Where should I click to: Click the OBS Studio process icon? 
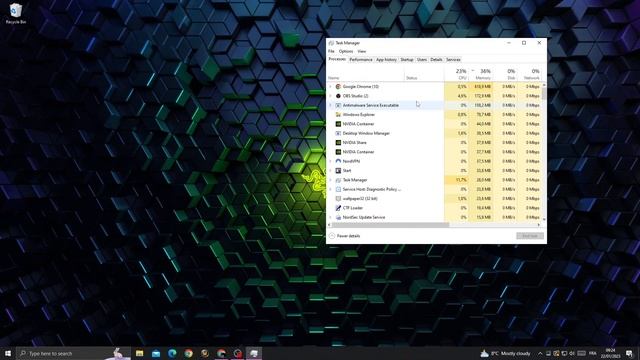click(338, 96)
